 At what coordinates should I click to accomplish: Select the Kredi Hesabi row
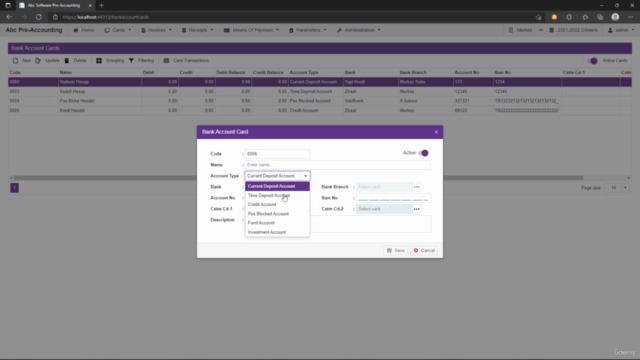point(320,111)
